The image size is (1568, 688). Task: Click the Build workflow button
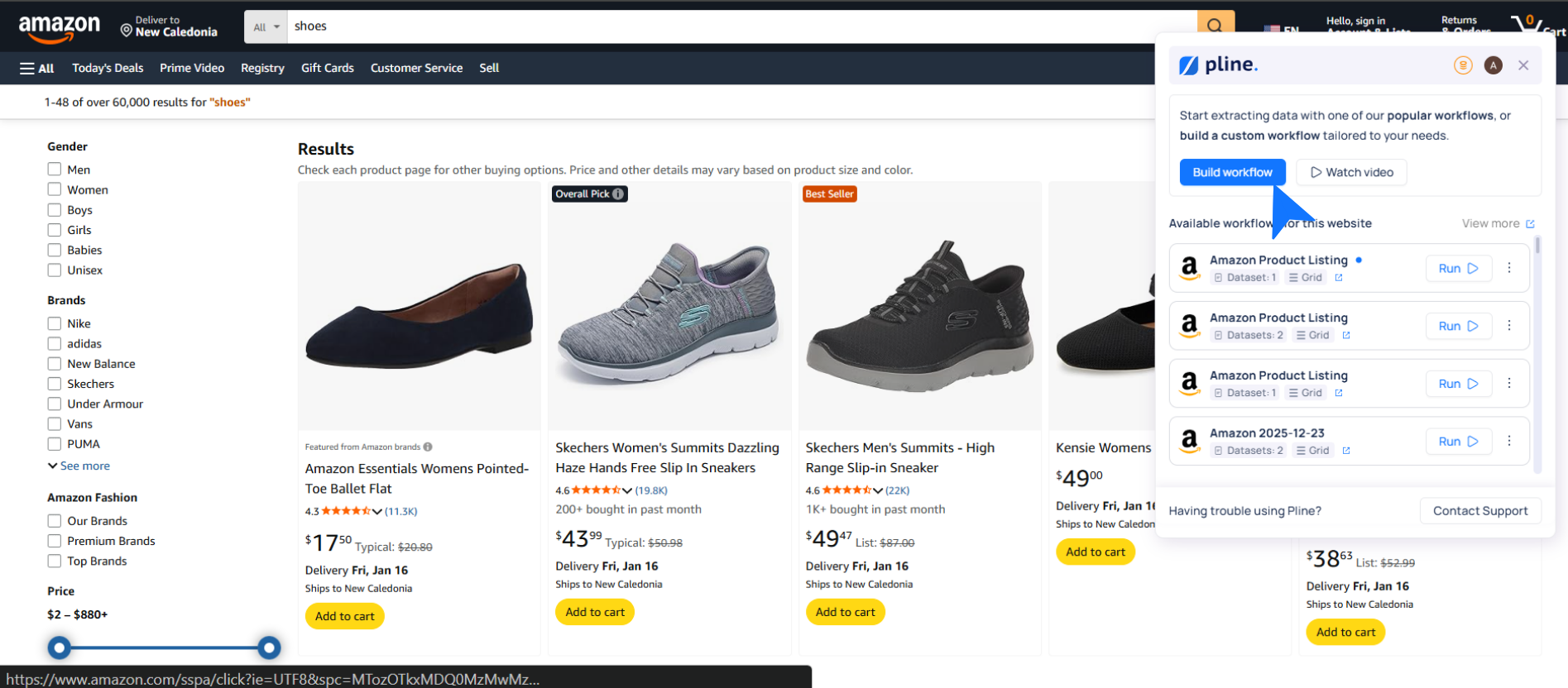(1232, 172)
